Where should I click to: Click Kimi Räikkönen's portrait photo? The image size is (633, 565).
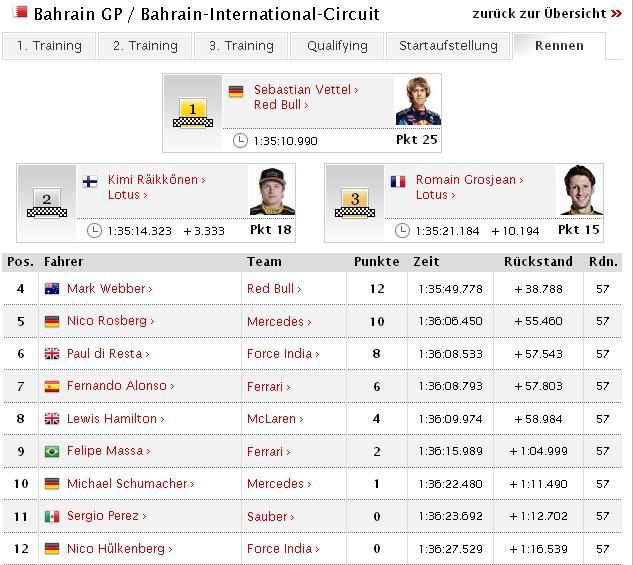[272, 191]
